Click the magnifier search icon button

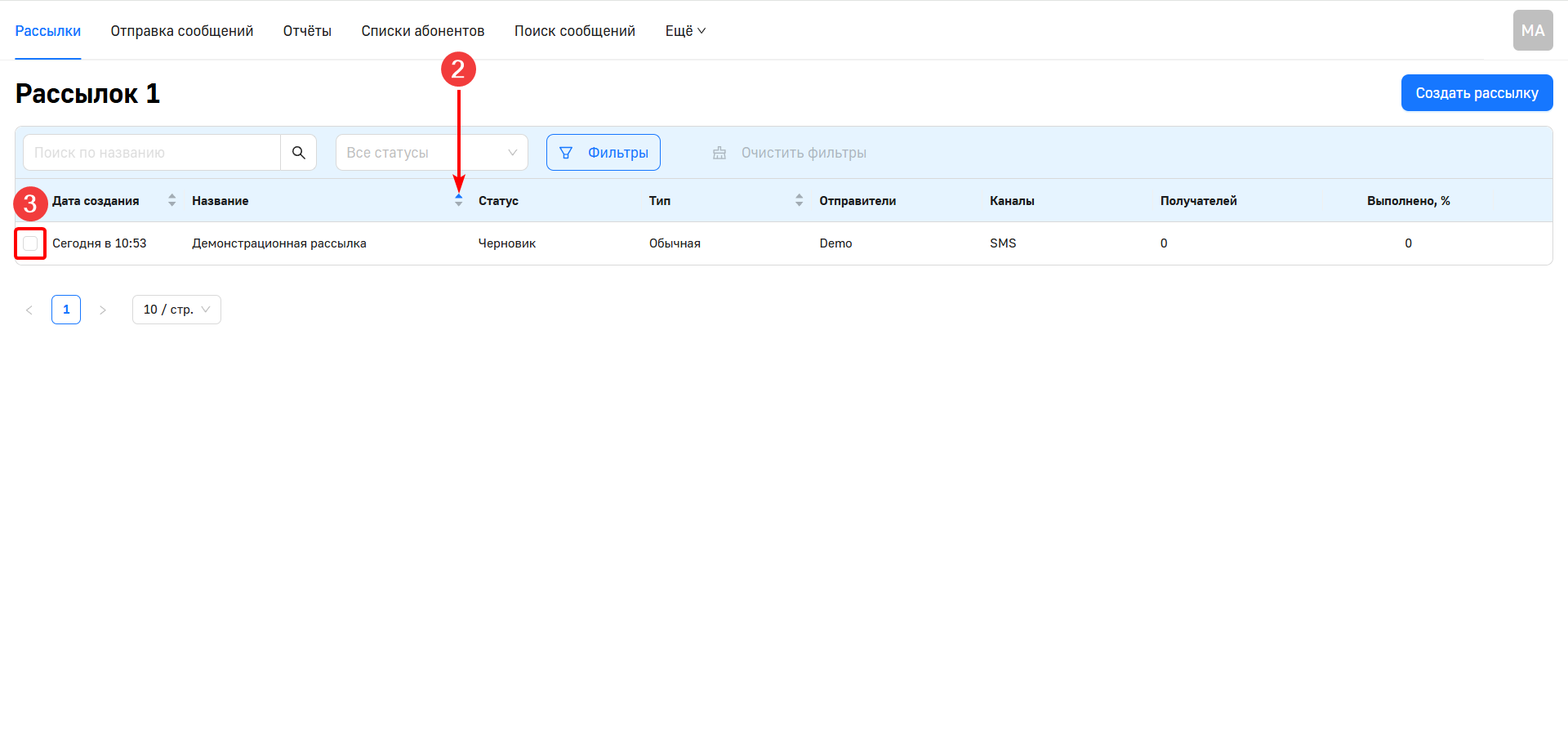pyautogui.click(x=298, y=153)
